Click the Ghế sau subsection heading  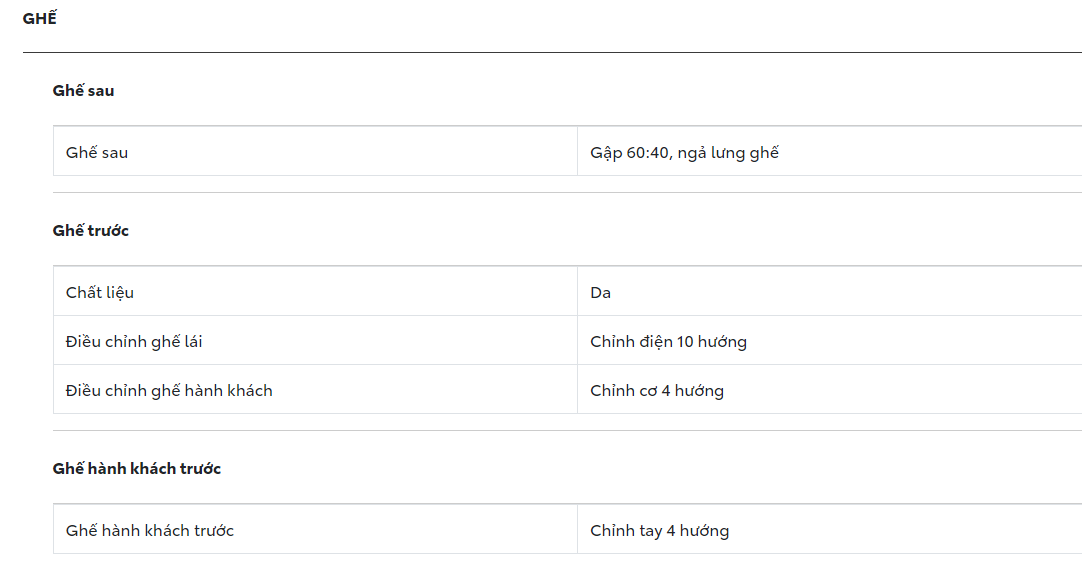pyautogui.click(x=83, y=91)
